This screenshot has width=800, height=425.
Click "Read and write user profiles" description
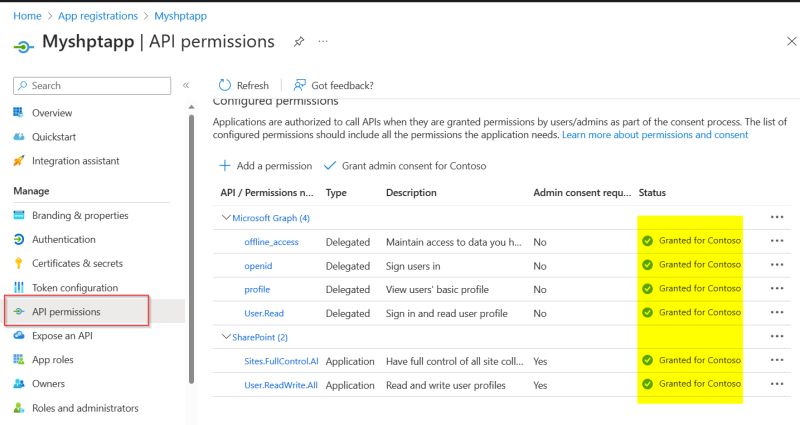point(445,385)
